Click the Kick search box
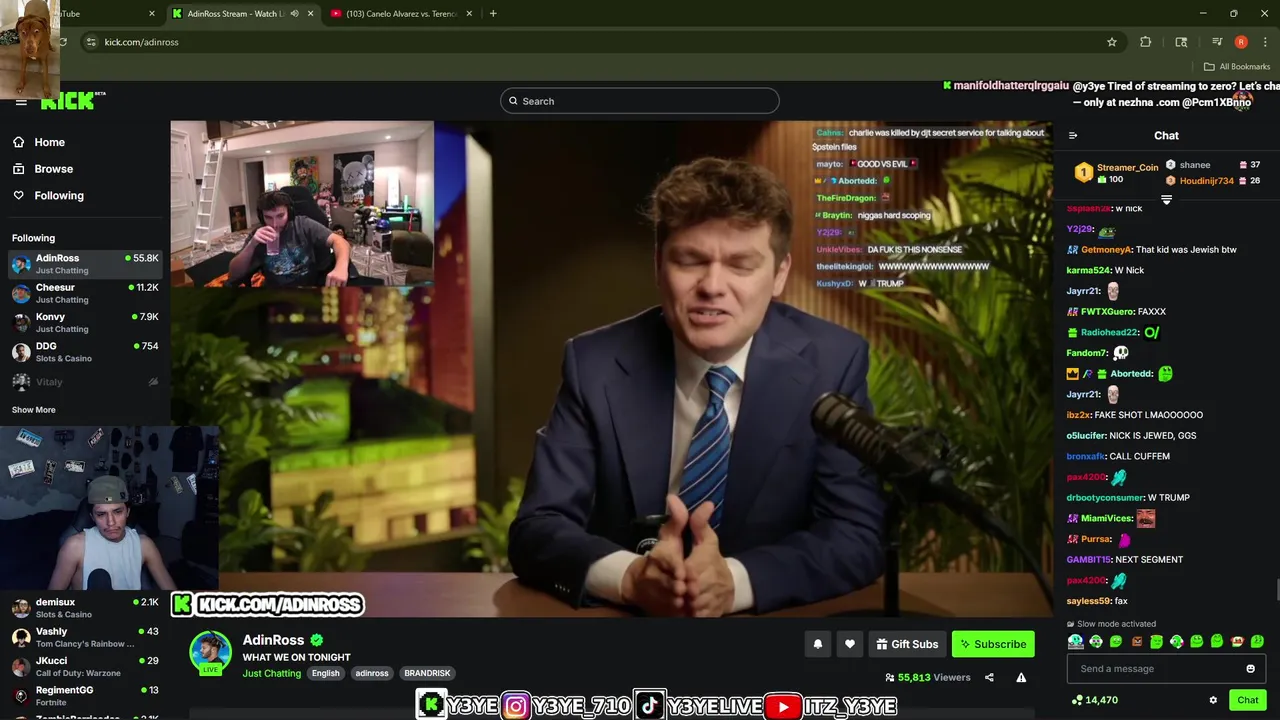 click(x=640, y=101)
